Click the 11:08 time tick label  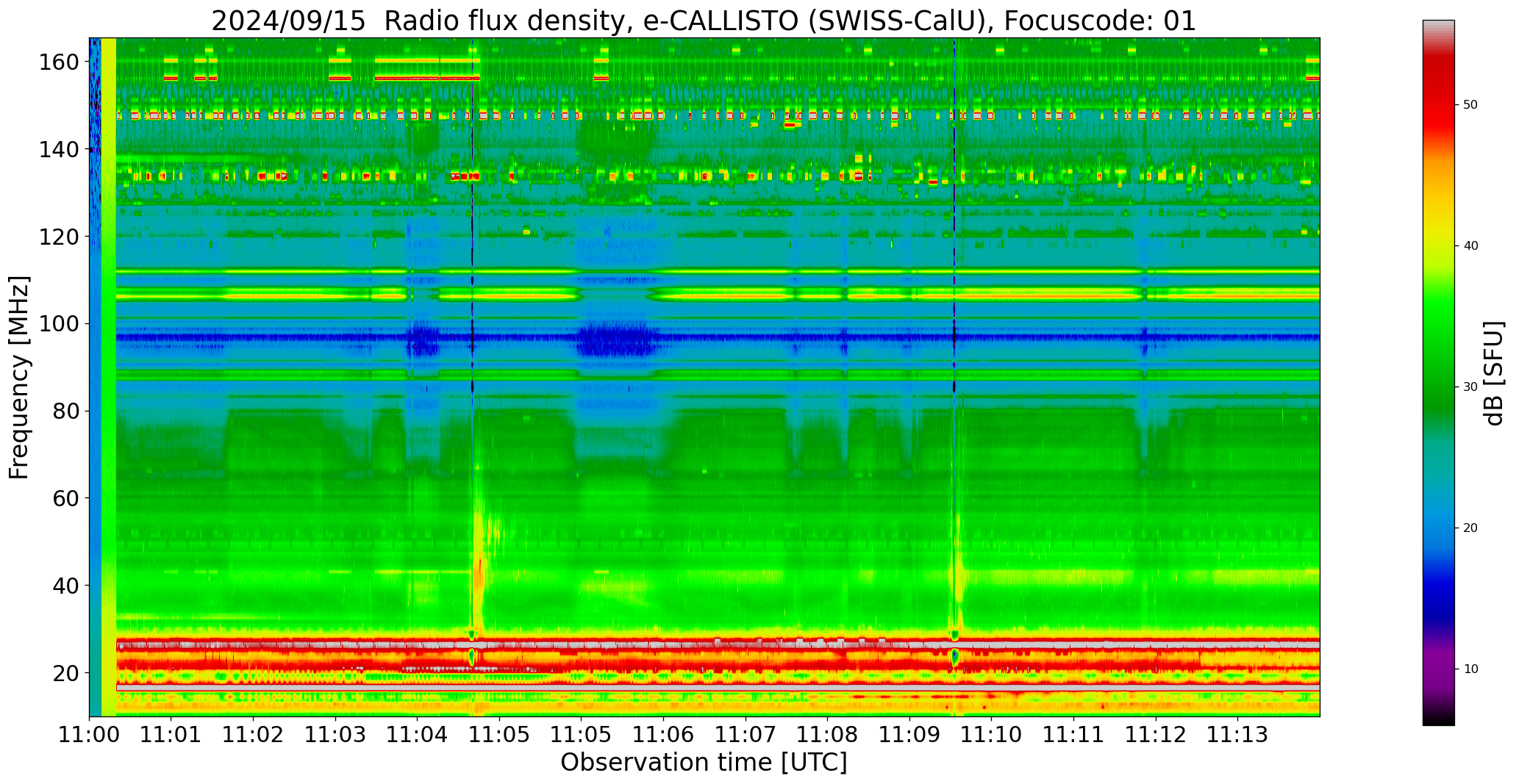828,735
